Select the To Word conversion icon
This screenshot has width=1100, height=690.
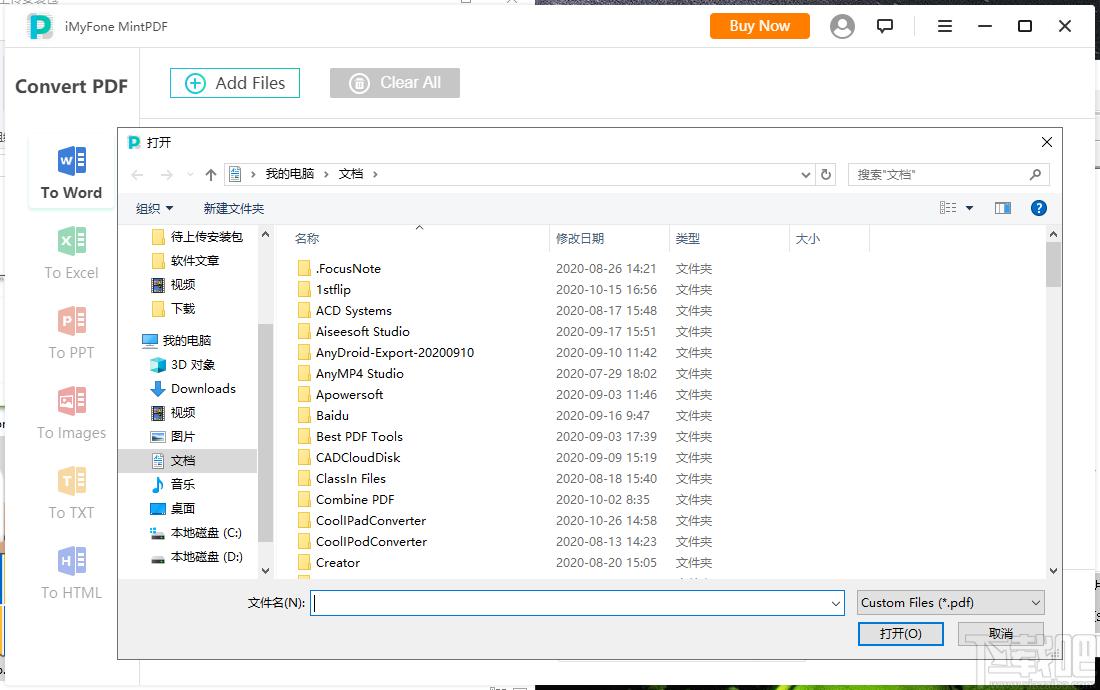(72, 161)
